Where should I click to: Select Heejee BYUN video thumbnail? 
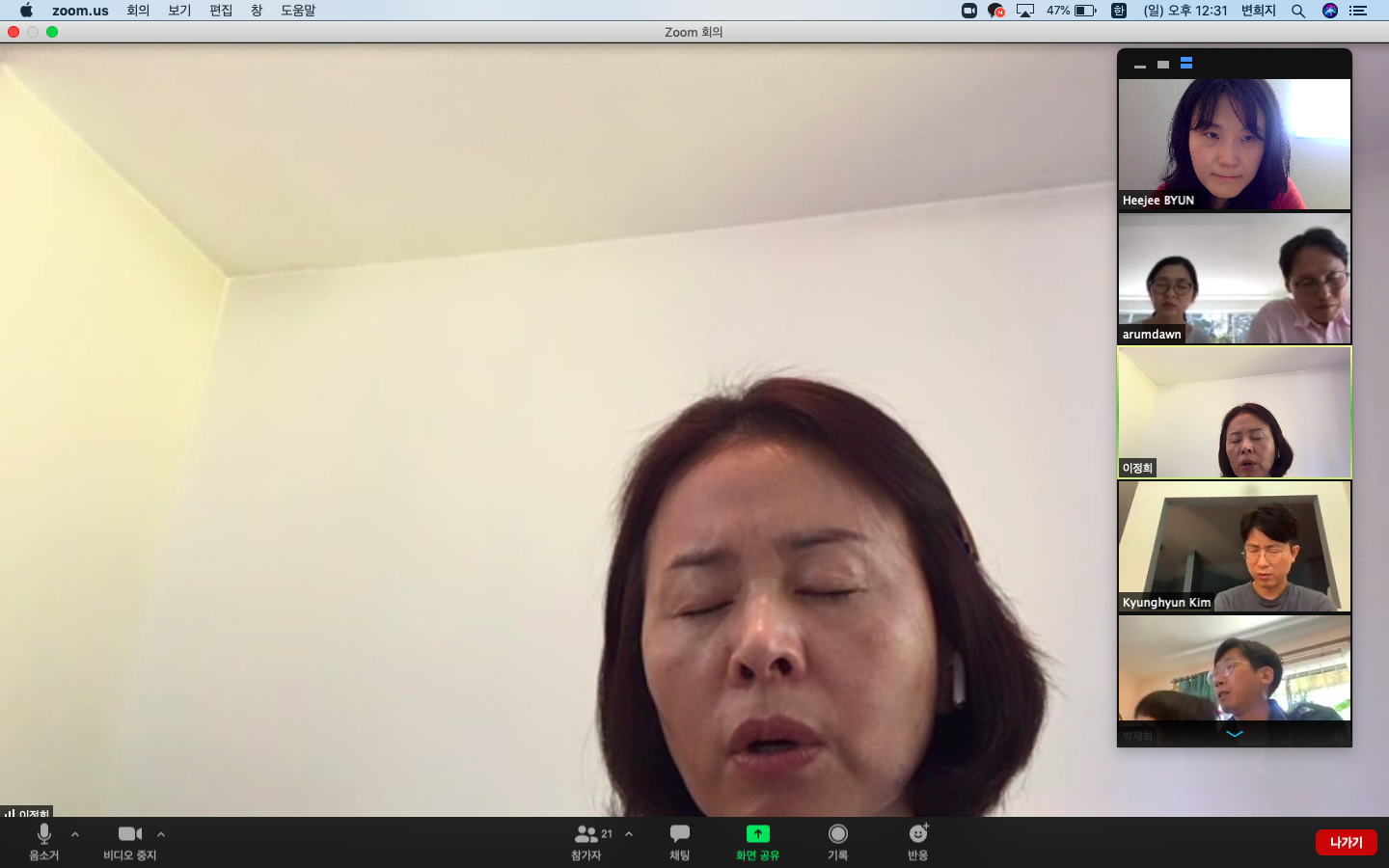click(x=1235, y=145)
